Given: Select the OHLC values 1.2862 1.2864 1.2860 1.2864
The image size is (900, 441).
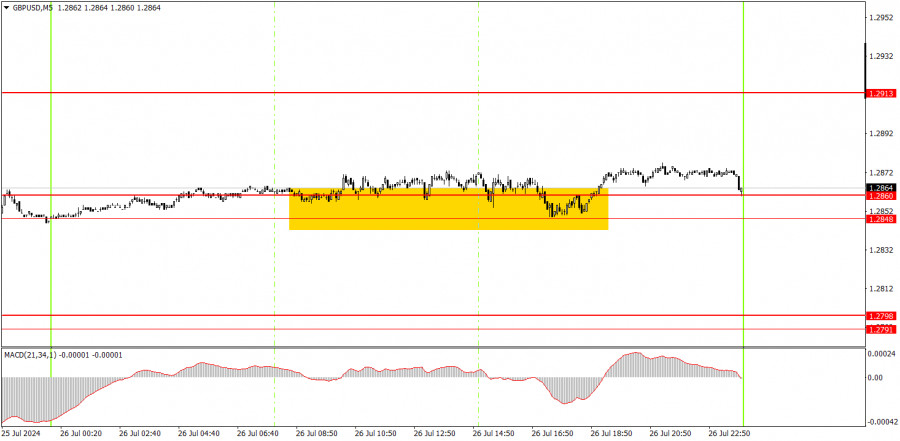Looking at the screenshot, I should coord(110,9).
